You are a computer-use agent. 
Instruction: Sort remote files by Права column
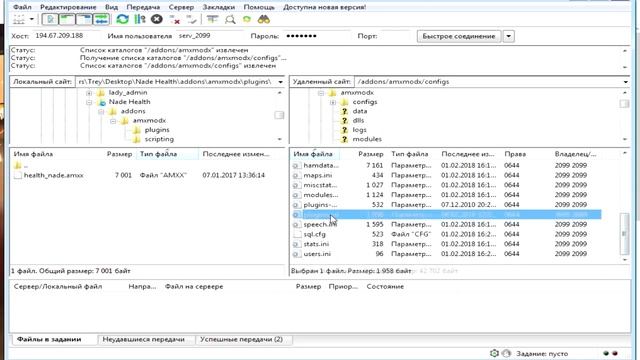point(515,154)
